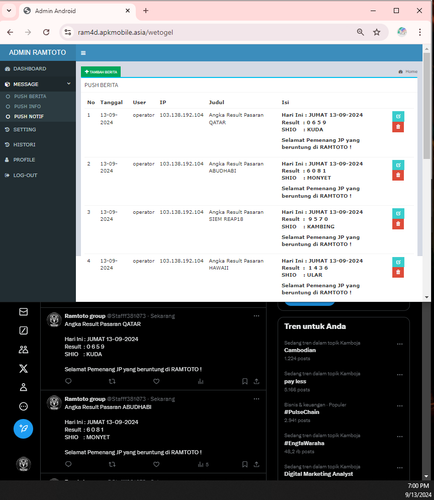Viewport: 434px width, 500px height.
Task: Edit the ABUDHABI result row
Action: point(398,165)
